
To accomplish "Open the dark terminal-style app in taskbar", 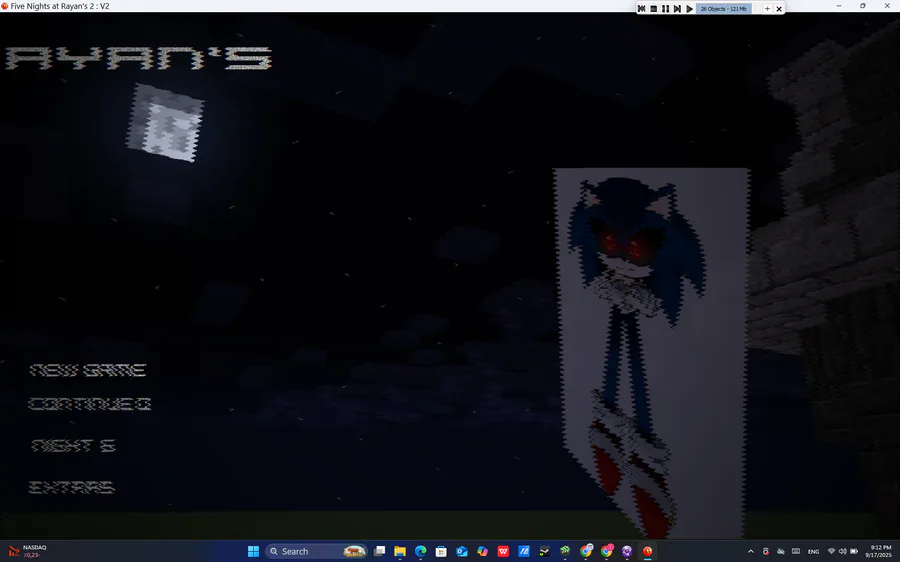I will (x=544, y=551).
